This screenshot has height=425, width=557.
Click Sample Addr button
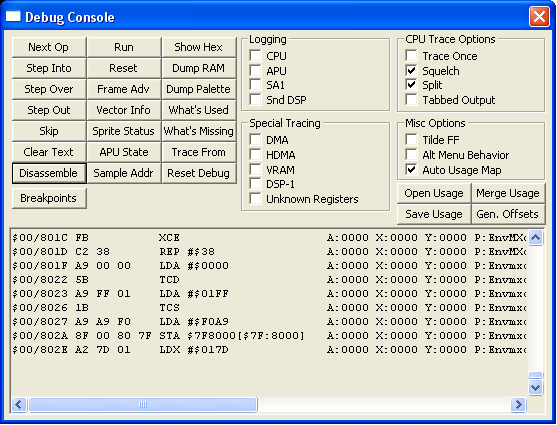click(124, 173)
